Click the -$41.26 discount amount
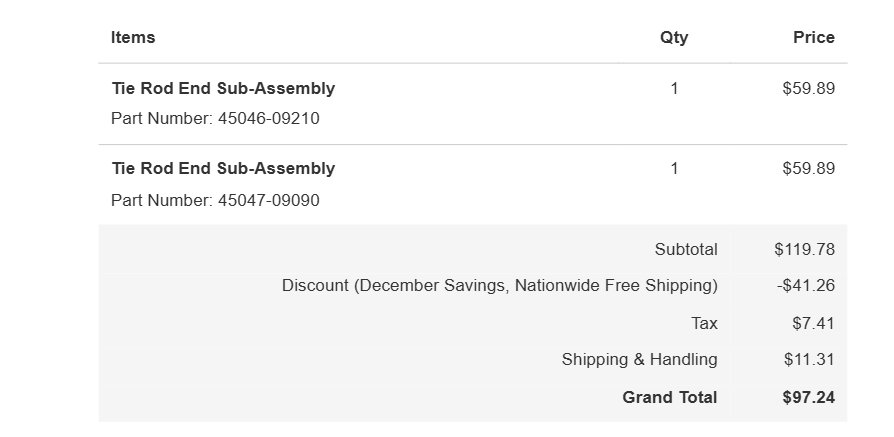894x437 pixels. click(806, 285)
